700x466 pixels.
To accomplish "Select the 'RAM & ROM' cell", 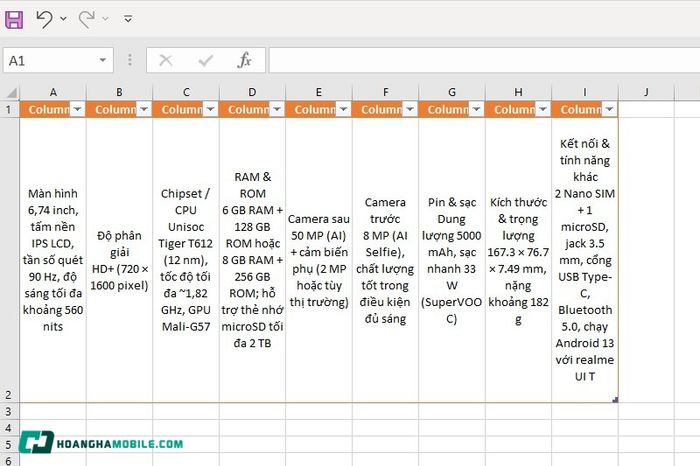I will [252, 260].
